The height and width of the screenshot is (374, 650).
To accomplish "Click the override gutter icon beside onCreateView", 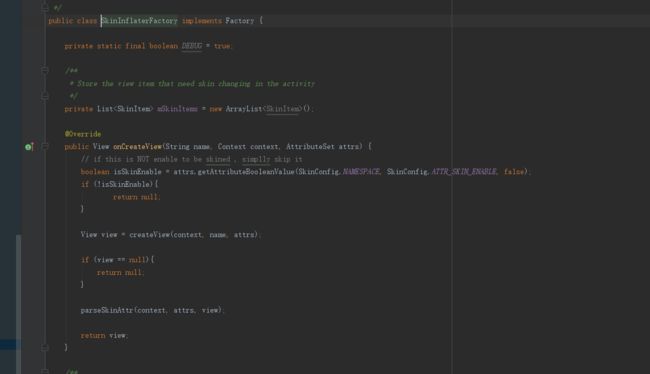I will (x=29, y=147).
